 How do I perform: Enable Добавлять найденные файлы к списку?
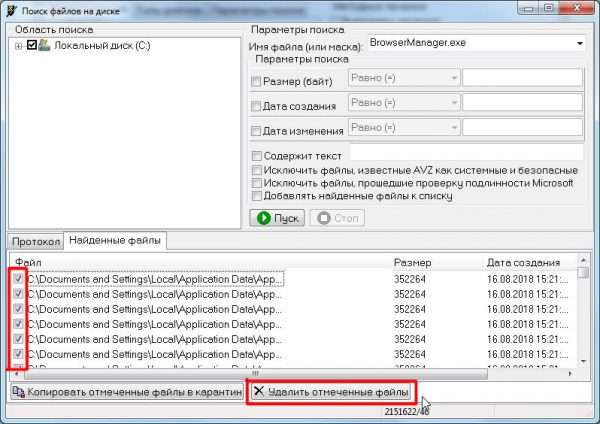[256, 196]
